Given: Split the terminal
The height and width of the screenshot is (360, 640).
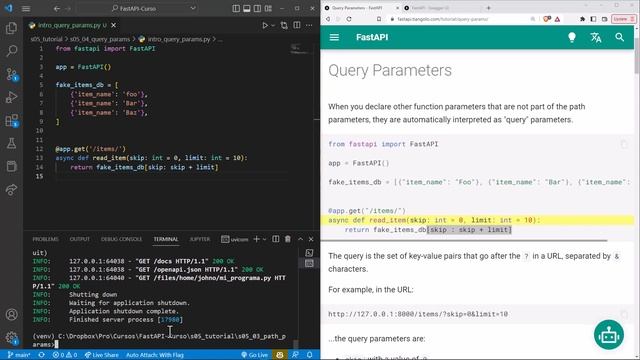Looking at the screenshot, I should 276,239.
